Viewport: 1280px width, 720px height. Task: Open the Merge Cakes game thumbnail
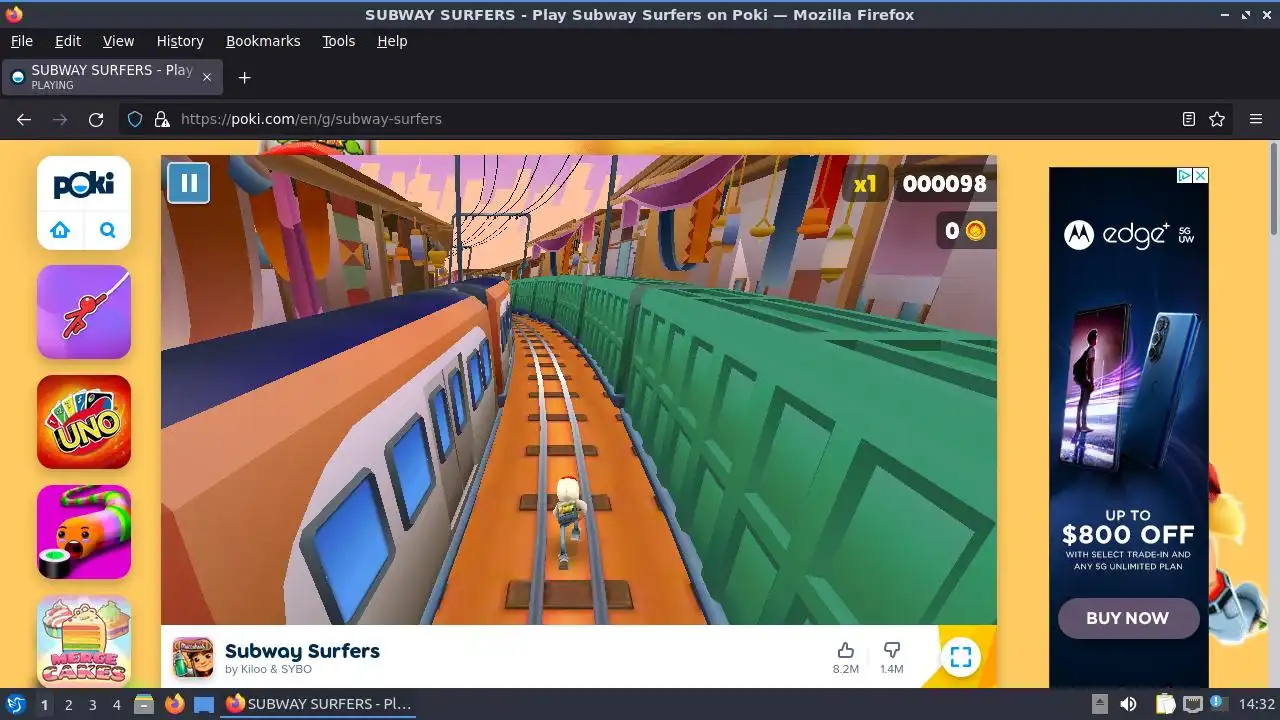(84, 641)
